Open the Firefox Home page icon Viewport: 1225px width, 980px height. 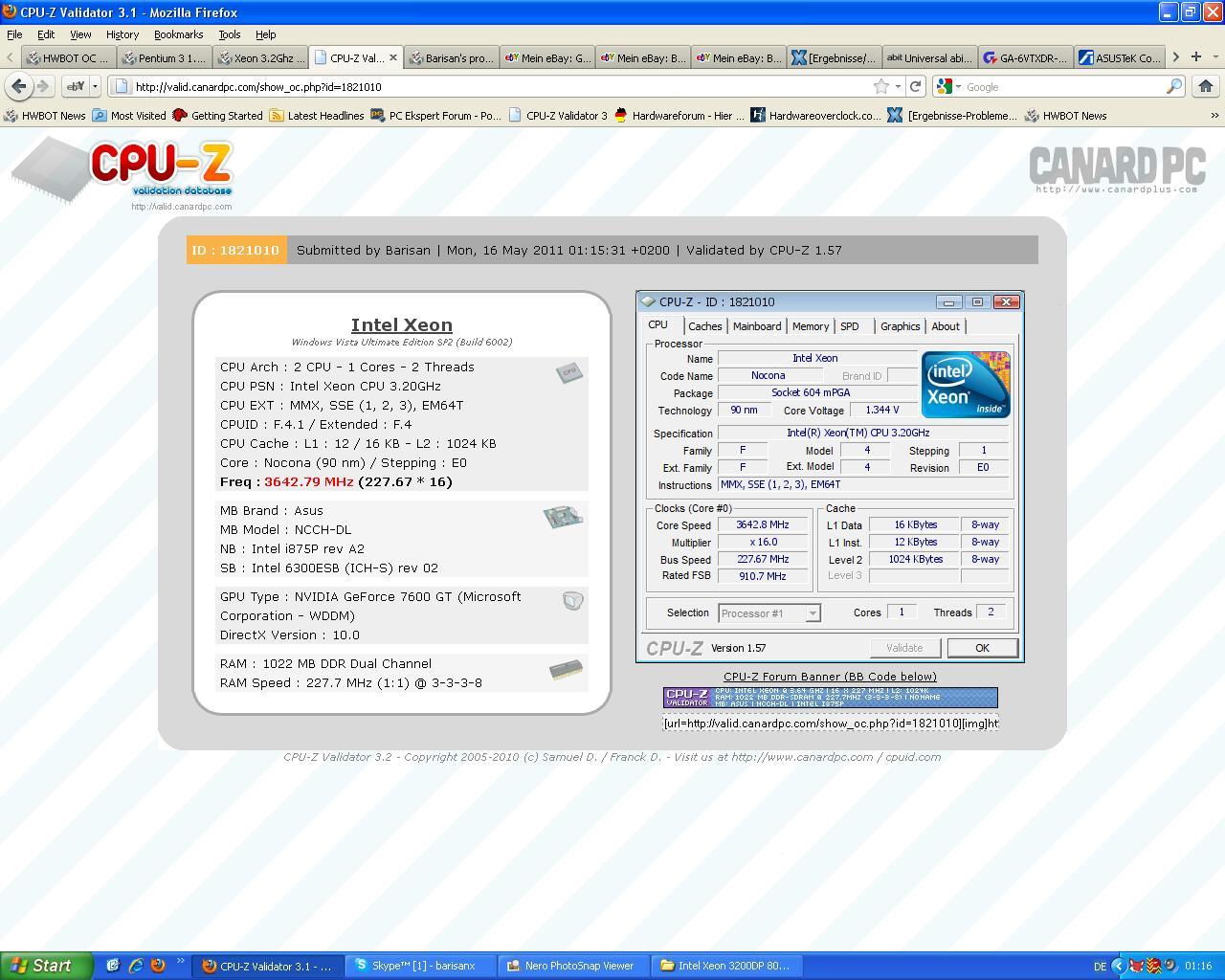pyautogui.click(x=1206, y=86)
